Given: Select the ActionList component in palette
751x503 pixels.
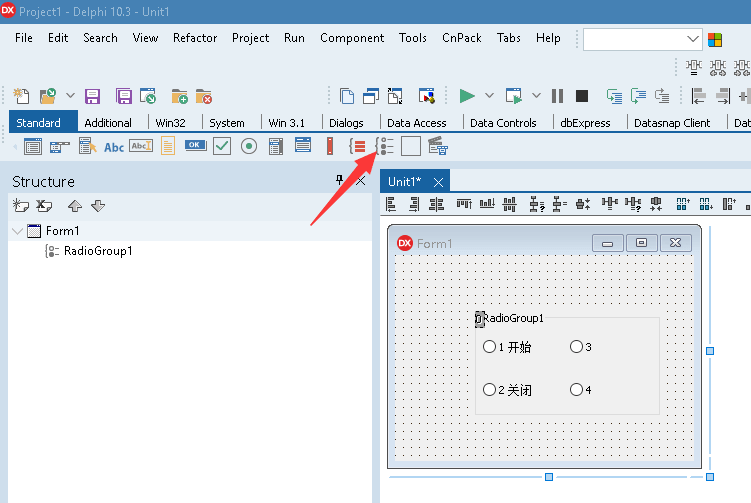Looking at the screenshot, I should 438,146.
